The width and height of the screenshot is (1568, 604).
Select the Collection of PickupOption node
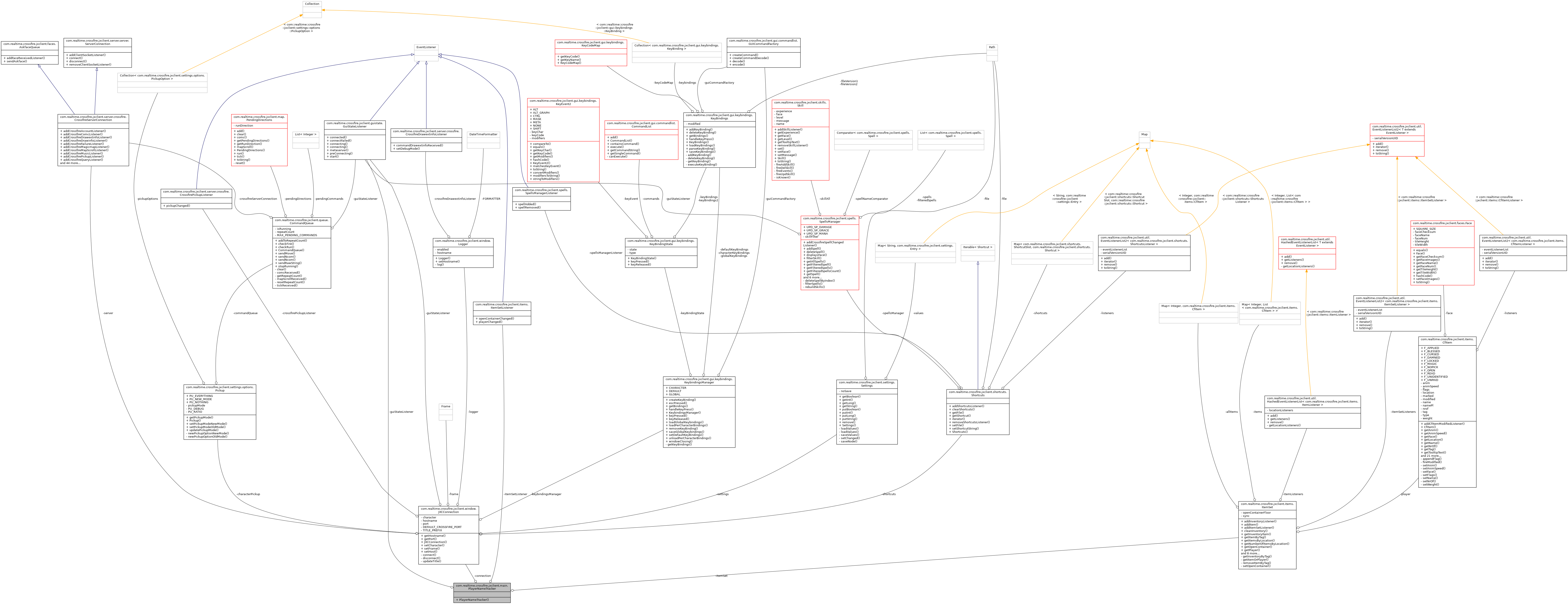tap(162, 83)
